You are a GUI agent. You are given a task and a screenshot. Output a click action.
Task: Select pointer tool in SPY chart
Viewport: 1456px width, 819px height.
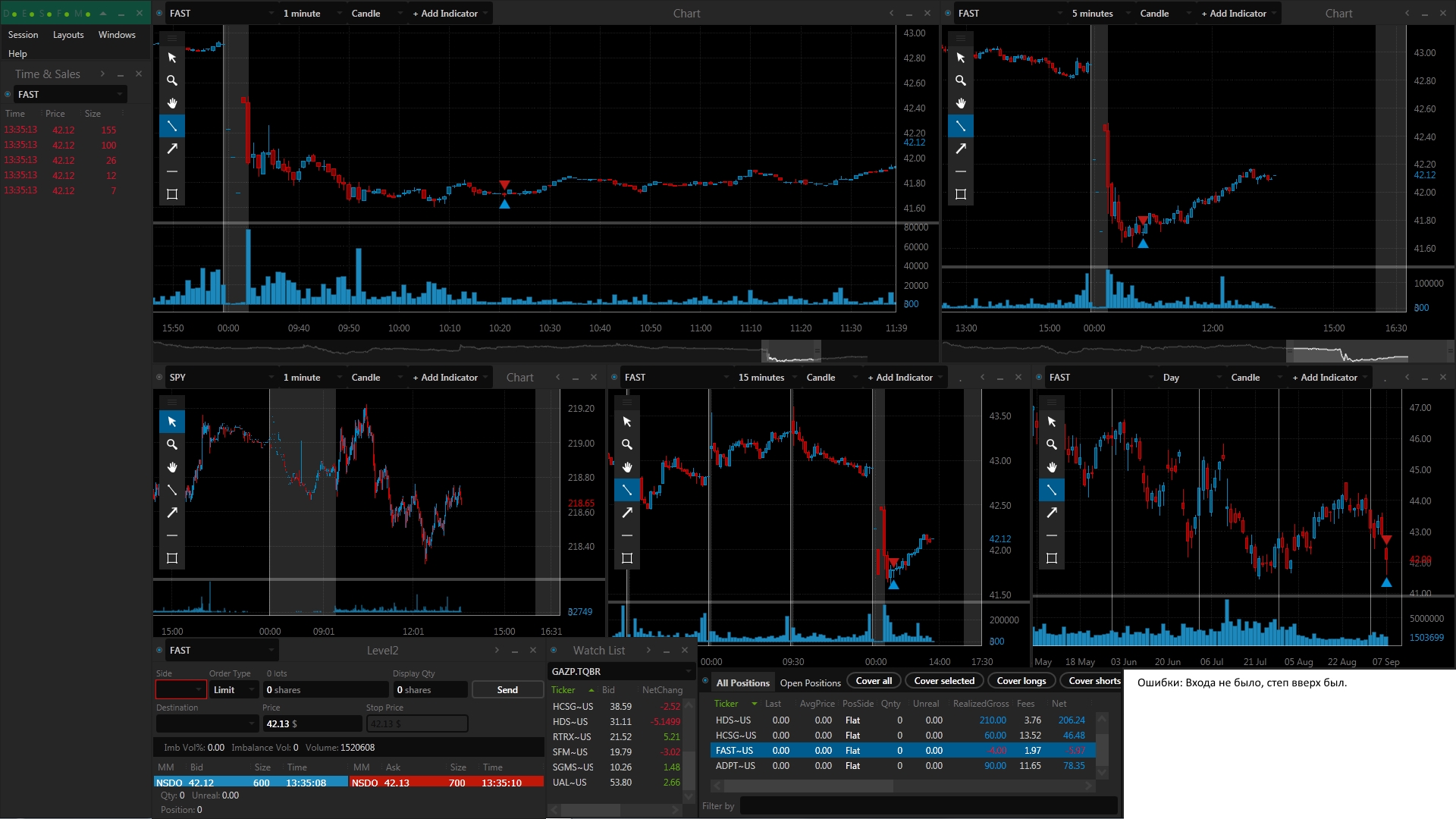pyautogui.click(x=172, y=422)
